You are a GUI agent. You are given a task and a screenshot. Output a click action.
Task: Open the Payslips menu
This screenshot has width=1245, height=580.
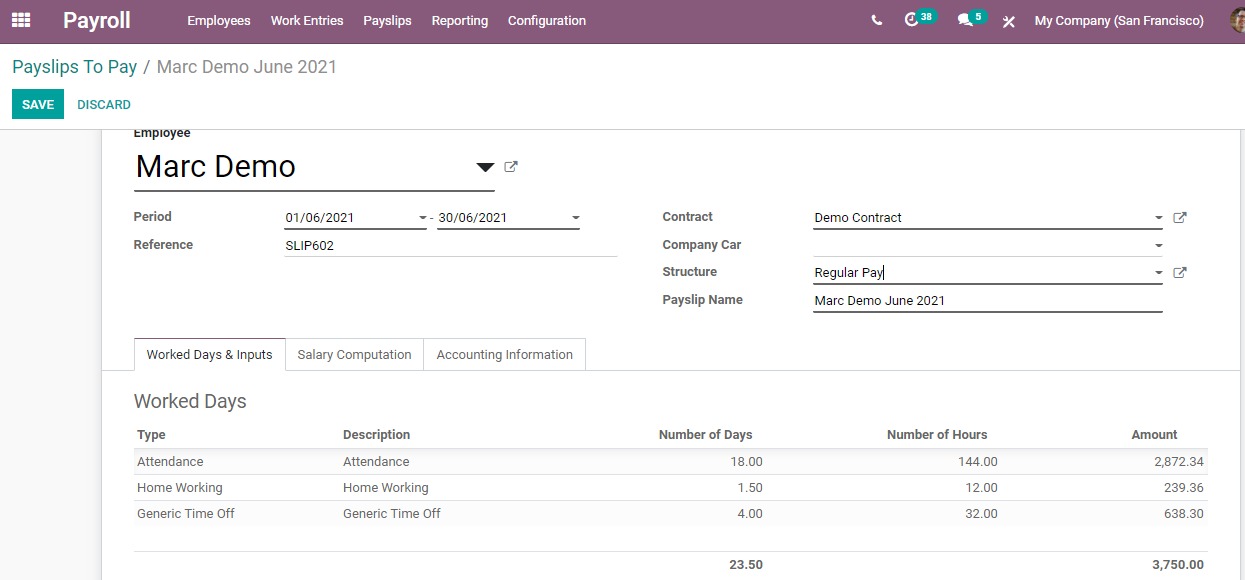387,20
